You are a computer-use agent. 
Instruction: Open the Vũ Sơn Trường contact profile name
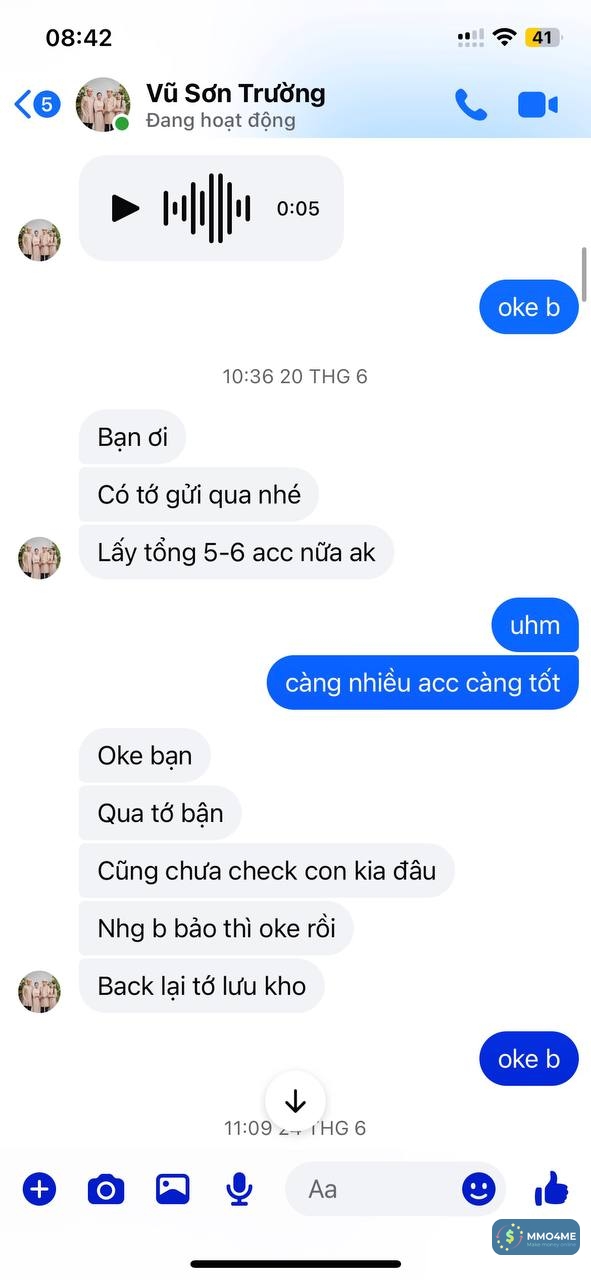236,93
